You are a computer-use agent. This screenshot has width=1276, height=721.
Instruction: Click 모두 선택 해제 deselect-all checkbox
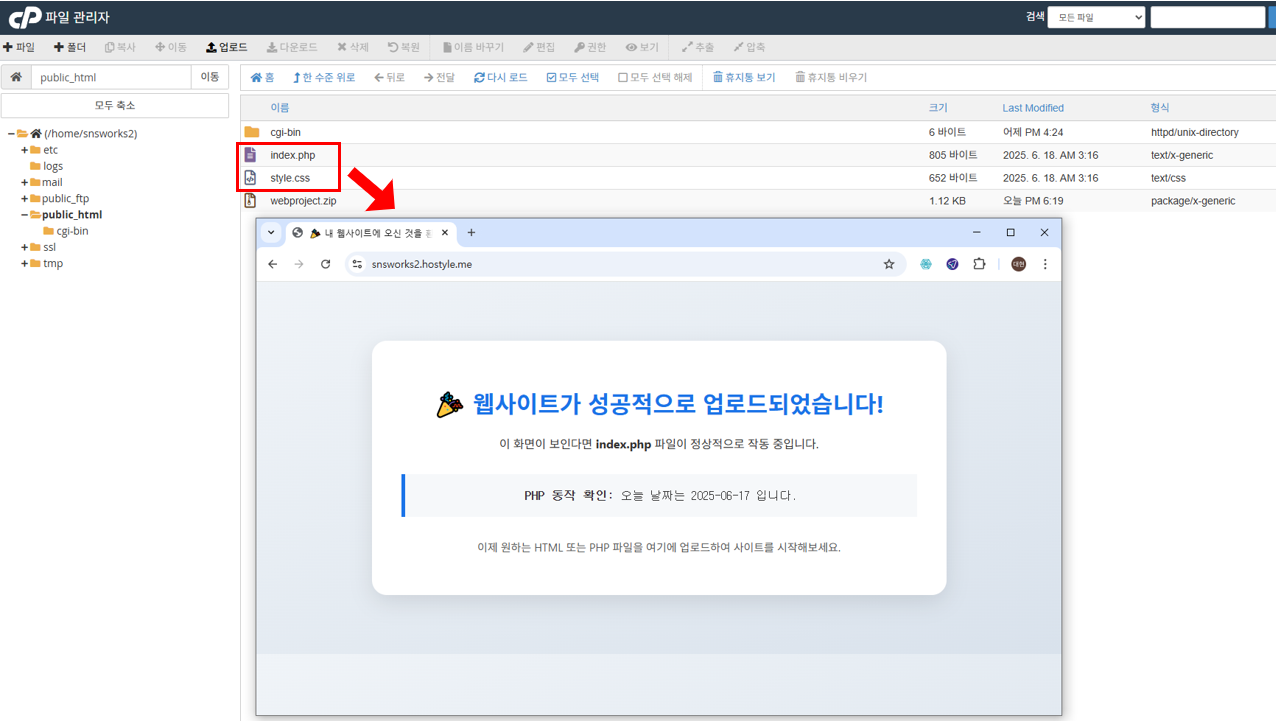655,77
